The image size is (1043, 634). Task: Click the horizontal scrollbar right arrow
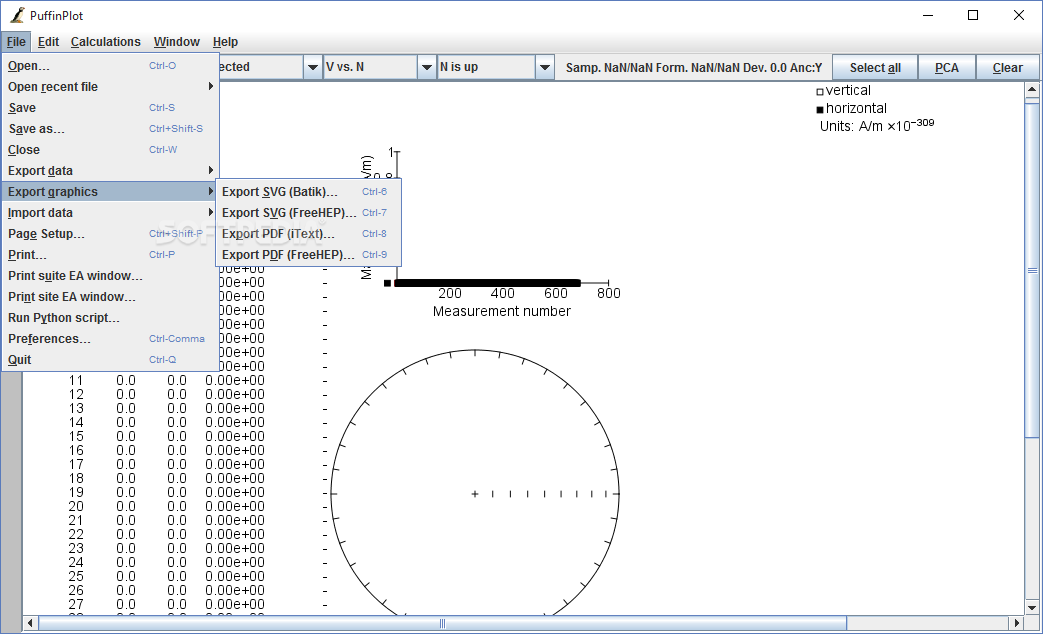1016,623
